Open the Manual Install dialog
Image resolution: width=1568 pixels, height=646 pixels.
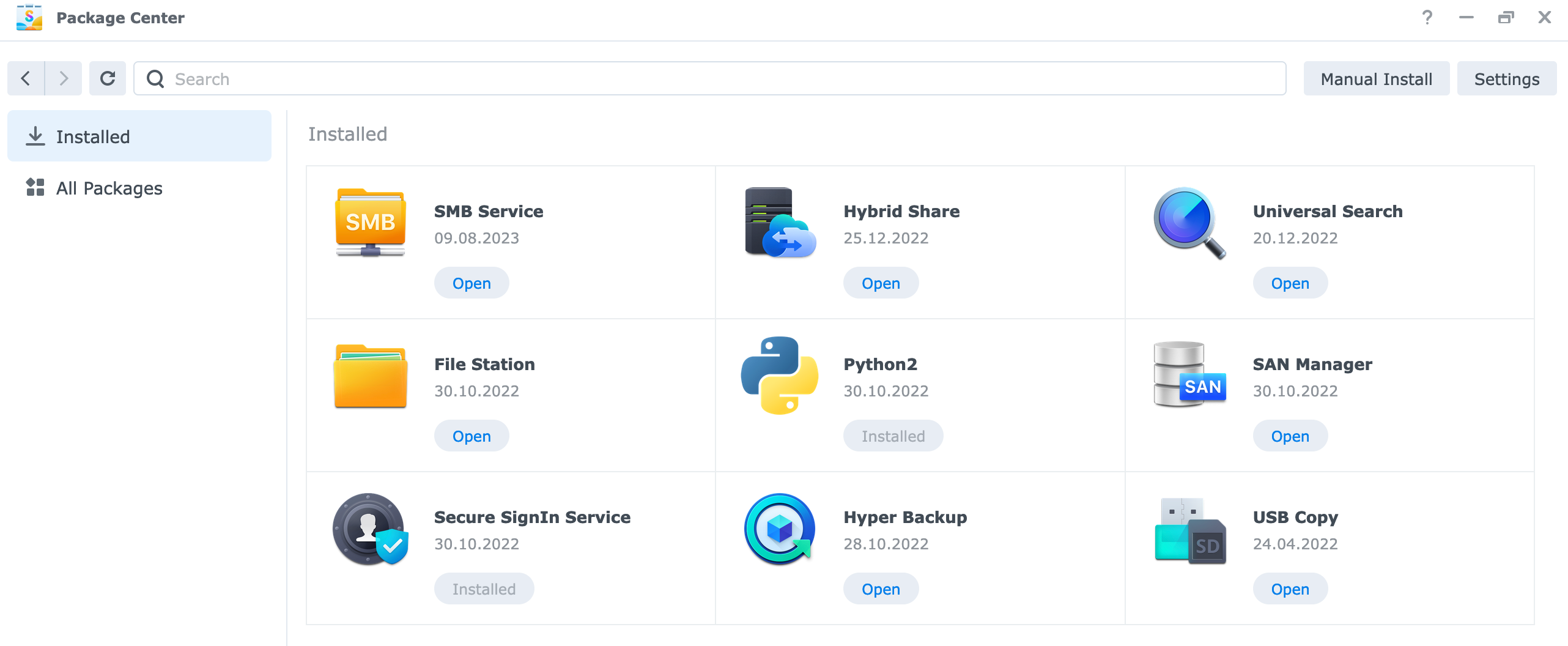1377,78
